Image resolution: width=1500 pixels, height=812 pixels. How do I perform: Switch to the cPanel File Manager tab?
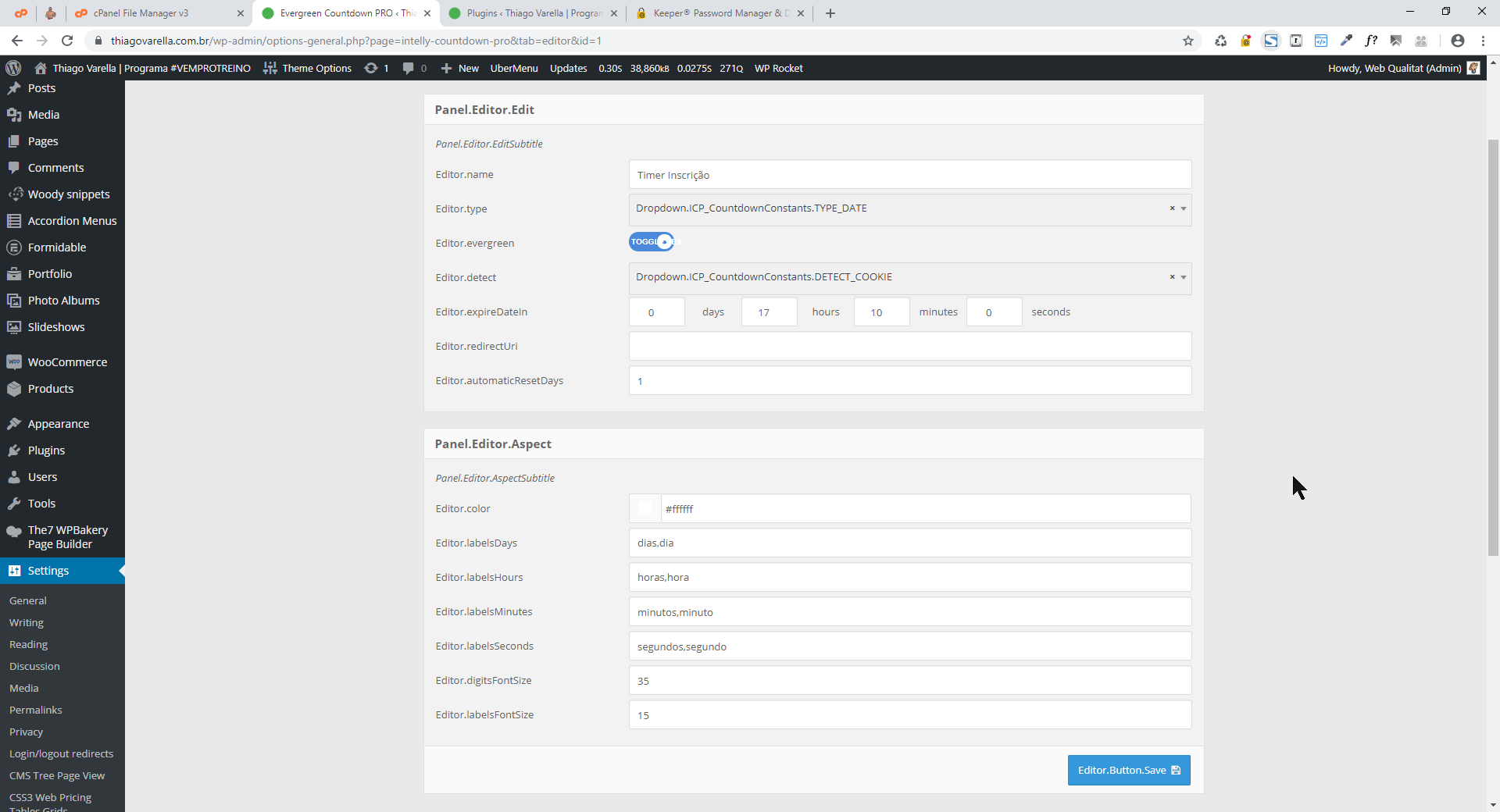141,13
